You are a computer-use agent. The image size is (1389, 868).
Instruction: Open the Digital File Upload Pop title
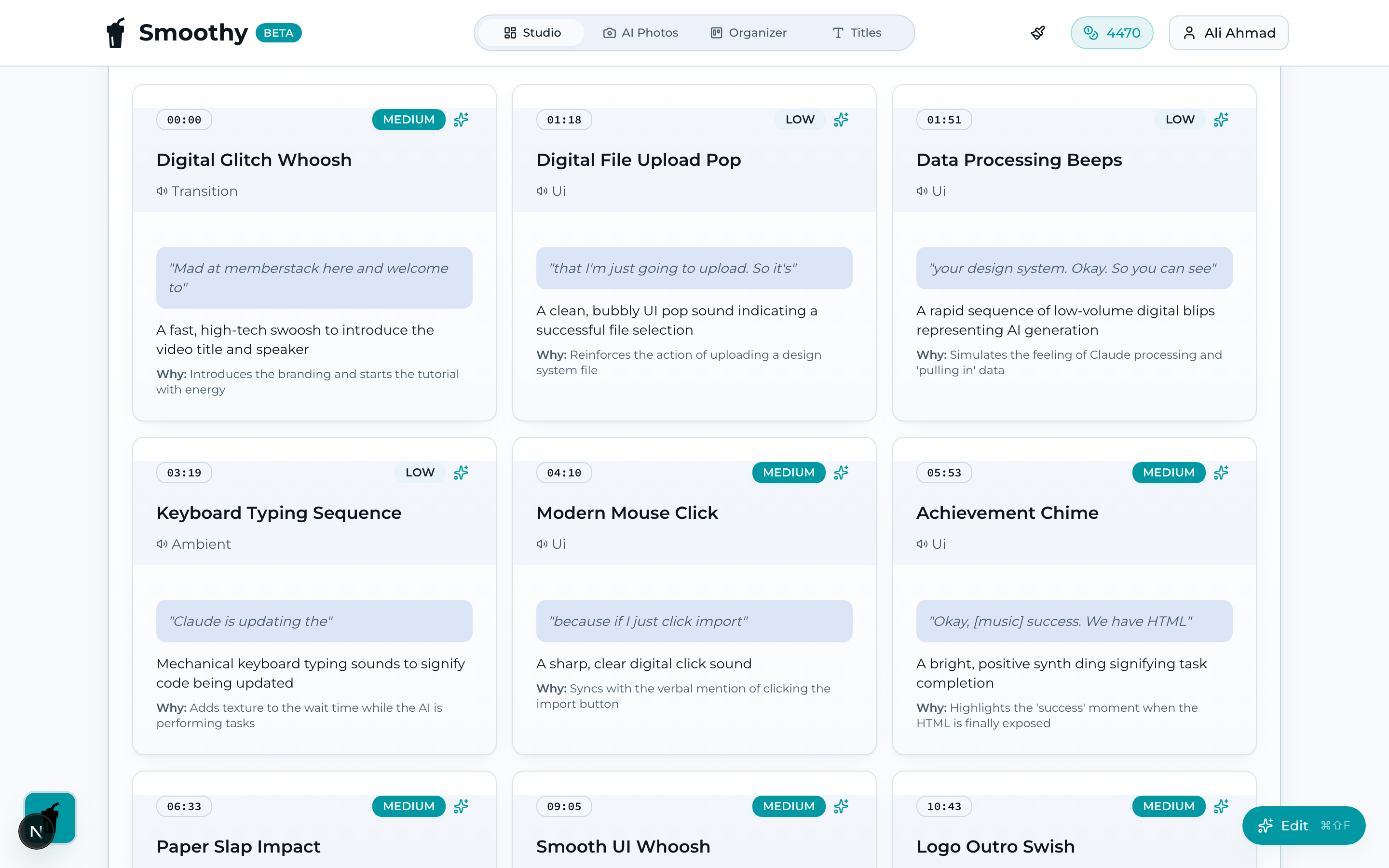(x=638, y=160)
